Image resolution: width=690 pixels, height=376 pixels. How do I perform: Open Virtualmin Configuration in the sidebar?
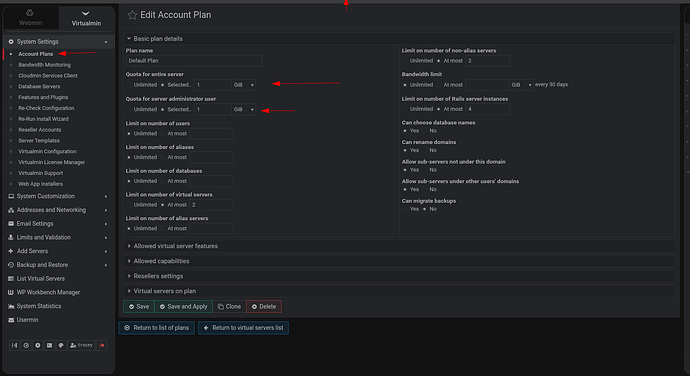tap(48, 151)
